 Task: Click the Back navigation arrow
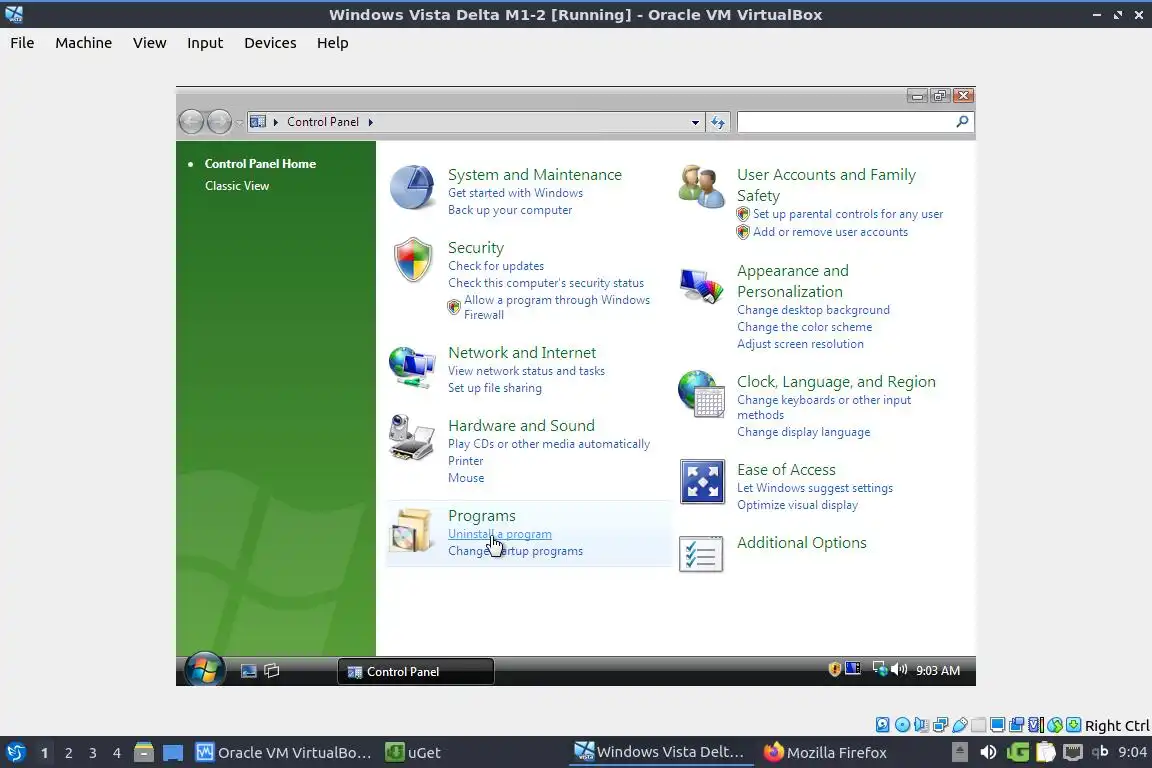coord(191,121)
